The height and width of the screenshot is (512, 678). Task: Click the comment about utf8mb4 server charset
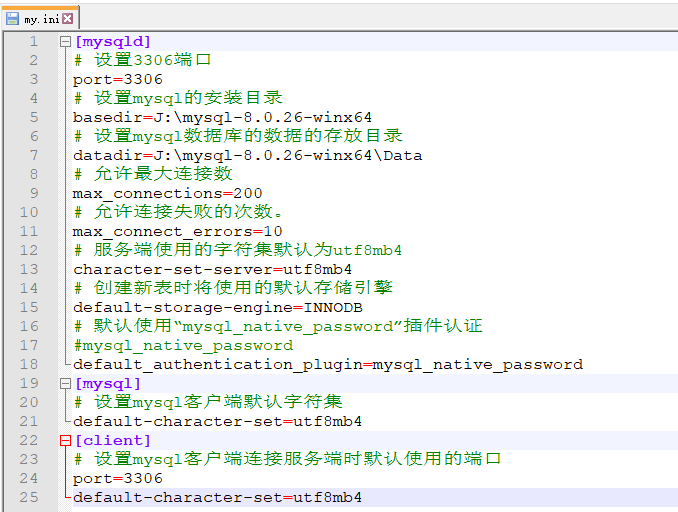coord(238,250)
